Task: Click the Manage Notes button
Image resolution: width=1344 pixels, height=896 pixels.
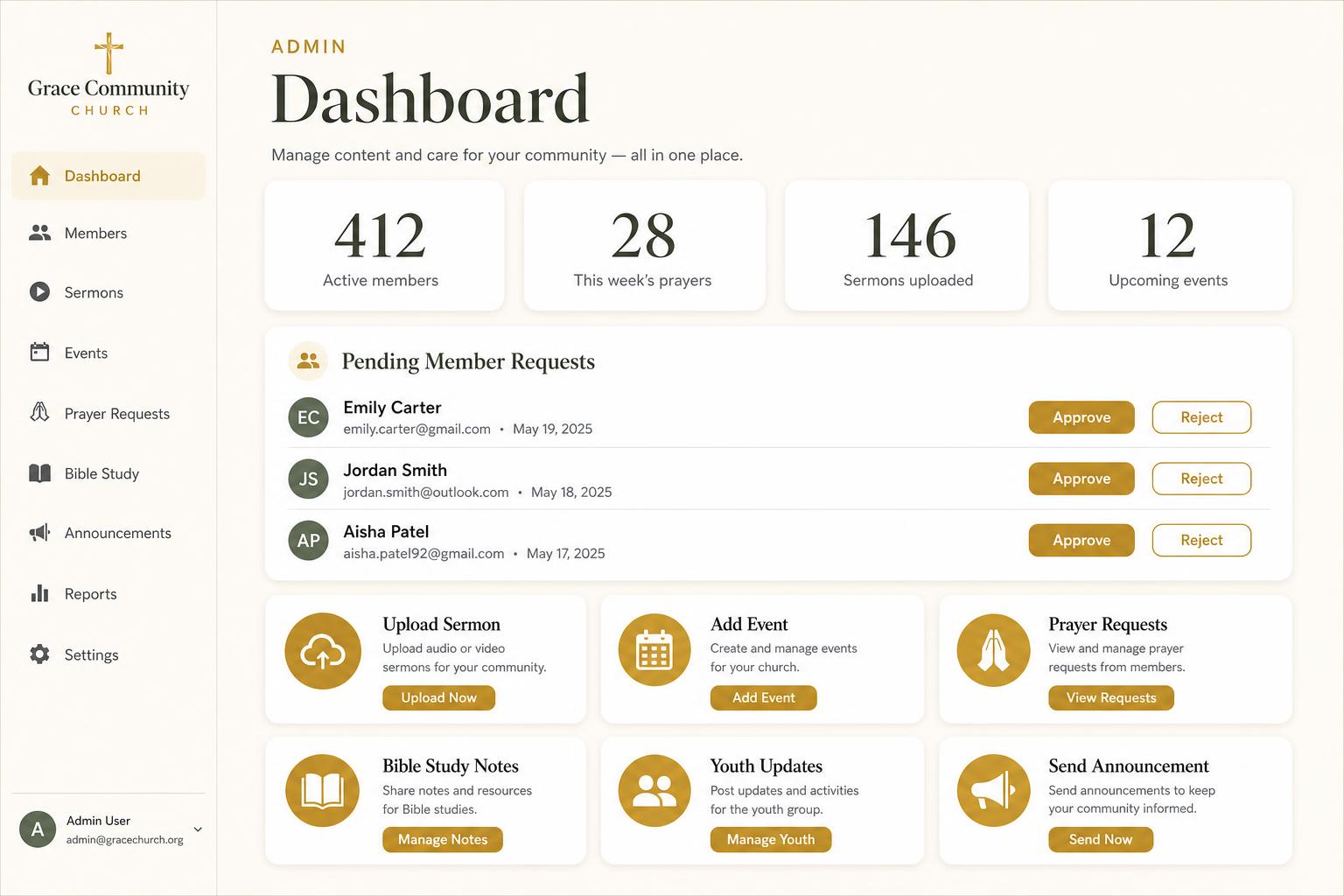Action: pyautogui.click(x=443, y=839)
